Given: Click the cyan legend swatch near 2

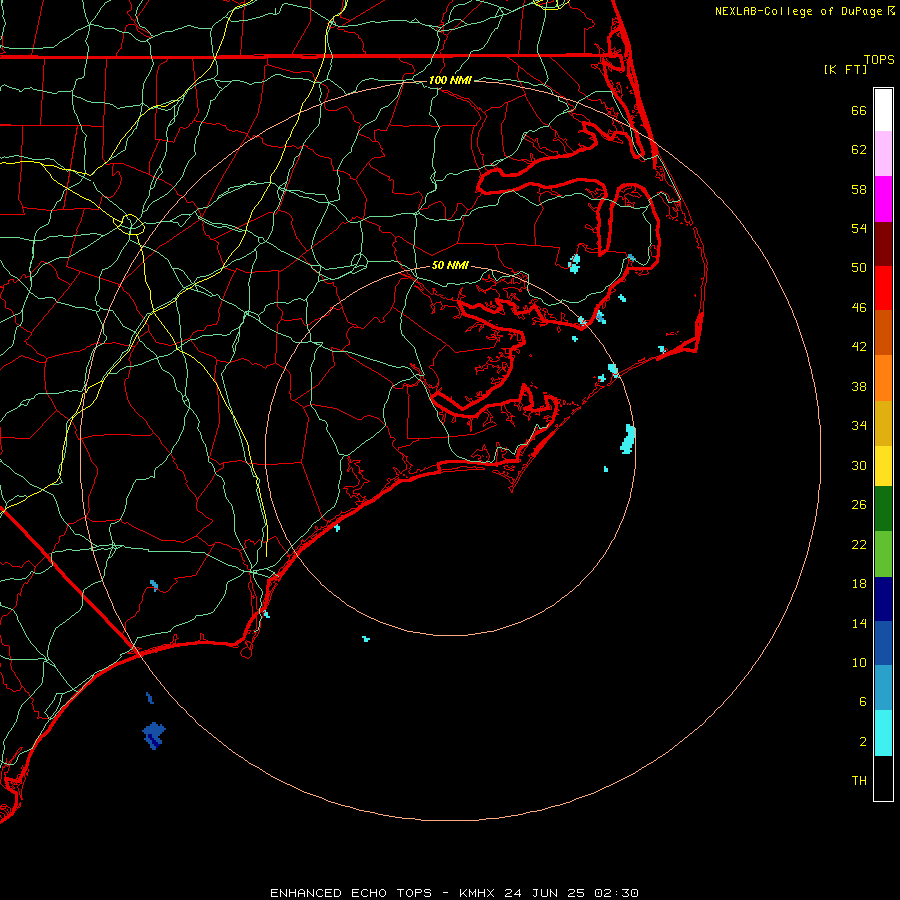Looking at the screenshot, I should tap(883, 733).
